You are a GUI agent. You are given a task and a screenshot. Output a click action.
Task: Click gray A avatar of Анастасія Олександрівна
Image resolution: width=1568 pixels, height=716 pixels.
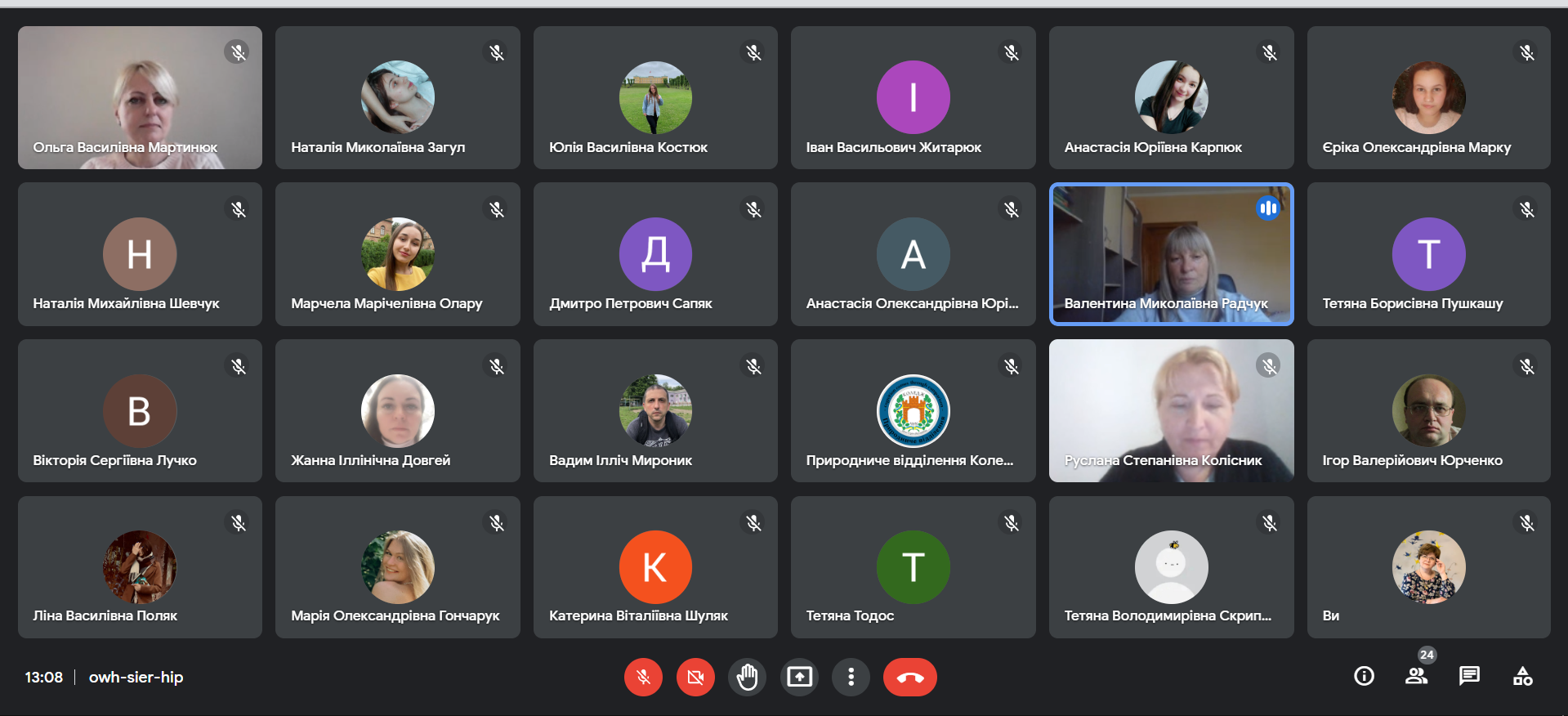pos(913,254)
